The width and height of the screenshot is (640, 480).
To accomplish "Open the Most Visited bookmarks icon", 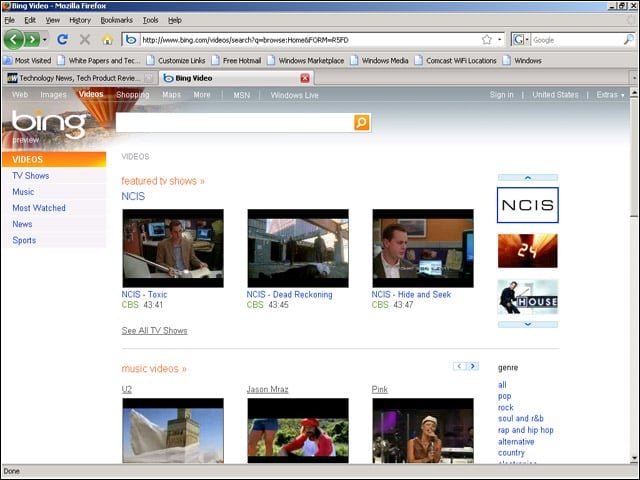I will [8, 60].
